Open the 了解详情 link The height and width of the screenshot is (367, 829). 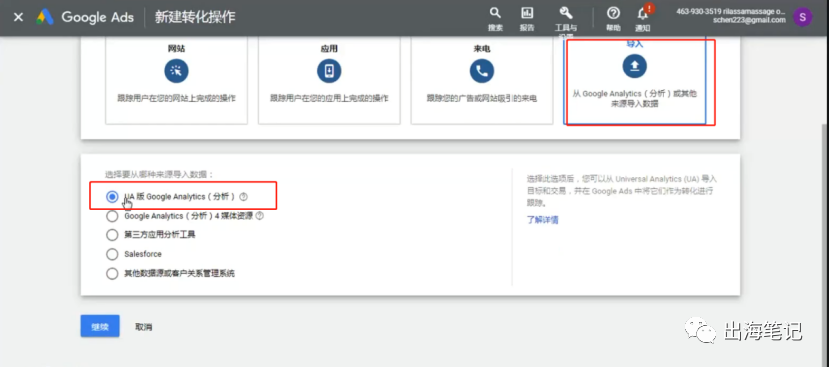pos(542,220)
